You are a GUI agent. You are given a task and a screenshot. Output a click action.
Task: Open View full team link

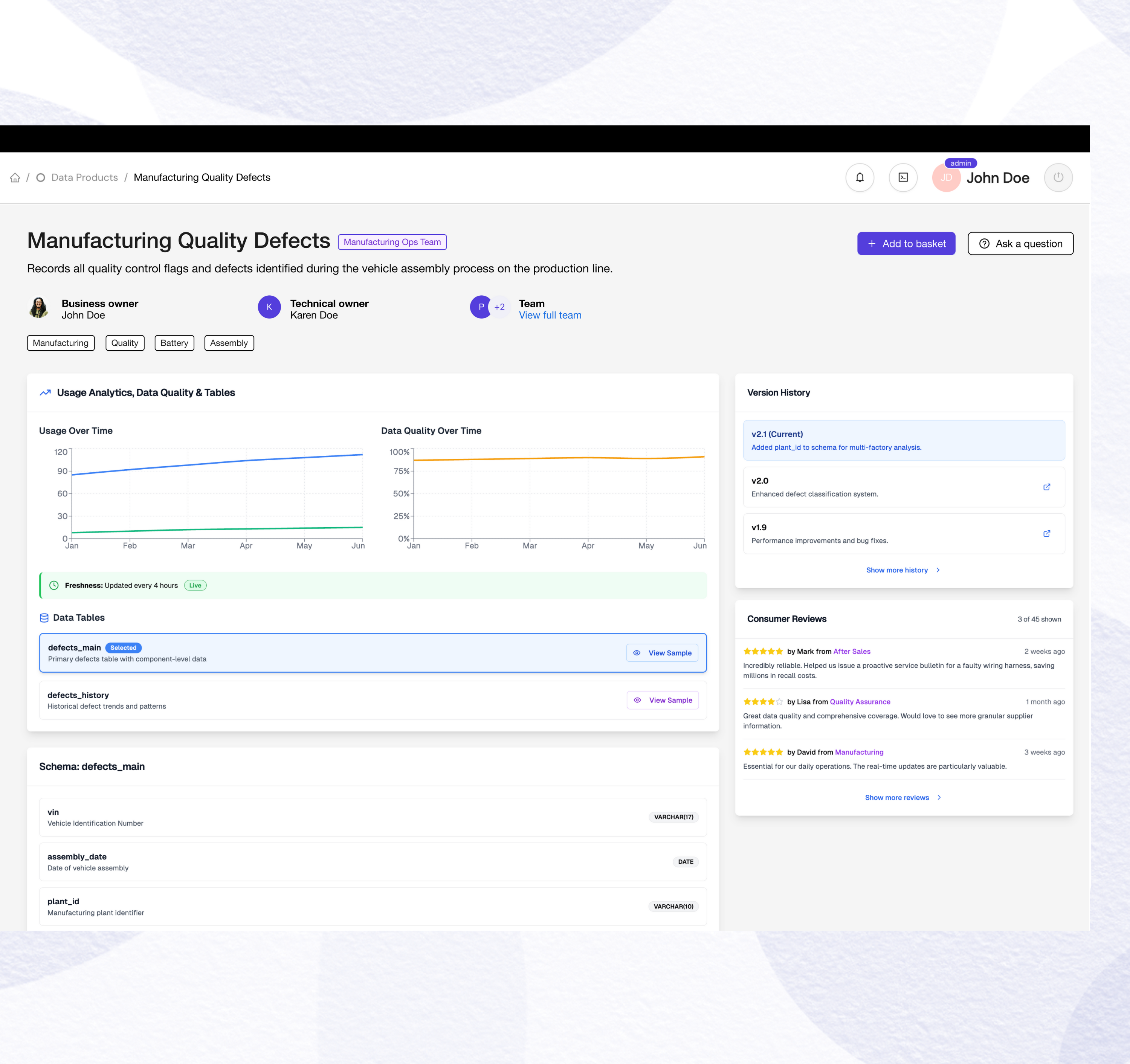(550, 316)
